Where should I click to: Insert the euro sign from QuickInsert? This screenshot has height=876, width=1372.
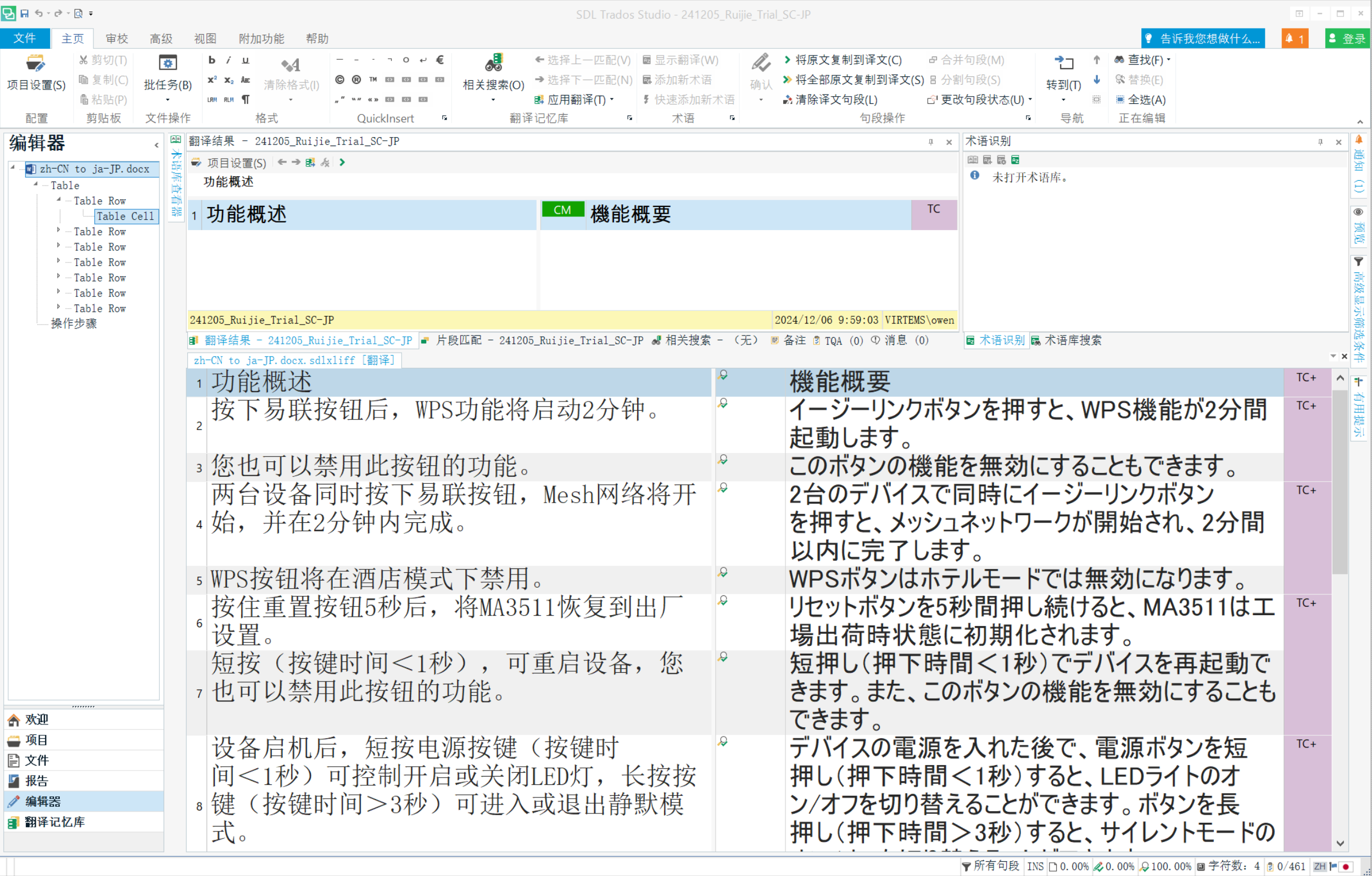(440, 60)
